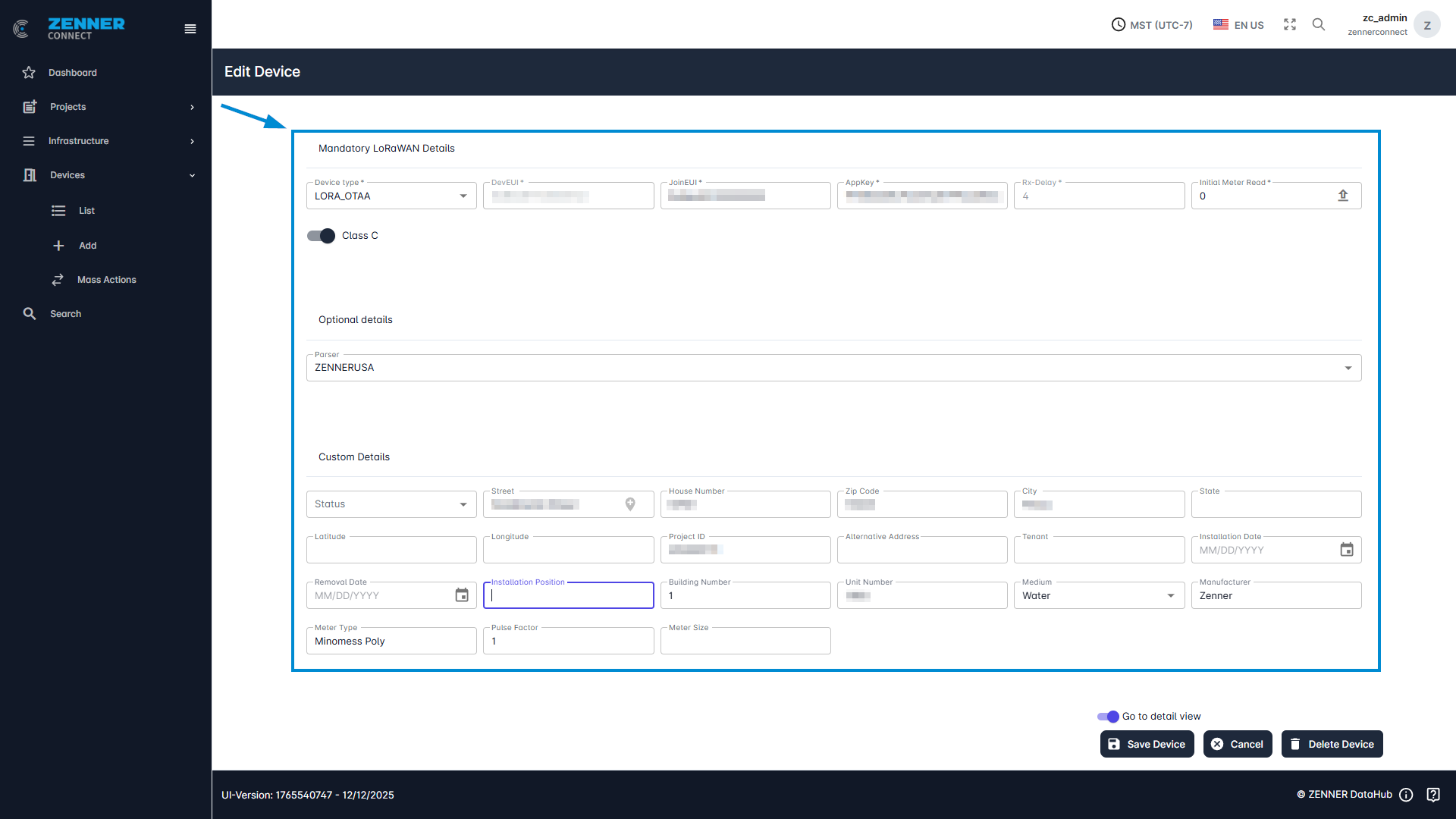Click the info icon in footer
1456x819 pixels.
(x=1406, y=795)
